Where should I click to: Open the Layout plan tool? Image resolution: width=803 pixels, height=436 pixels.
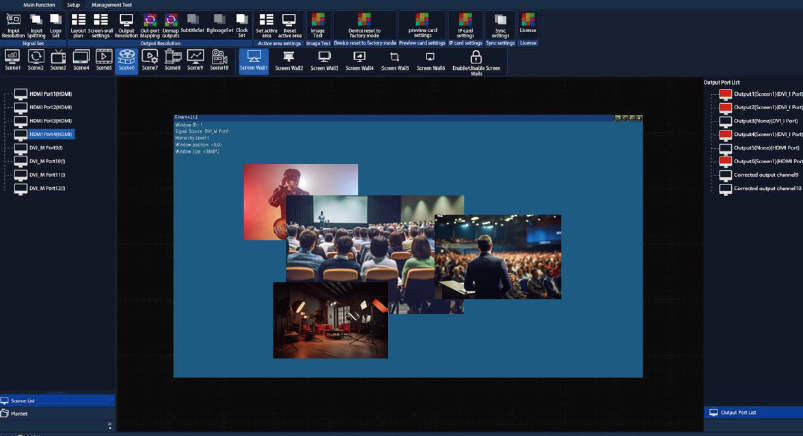point(78,23)
